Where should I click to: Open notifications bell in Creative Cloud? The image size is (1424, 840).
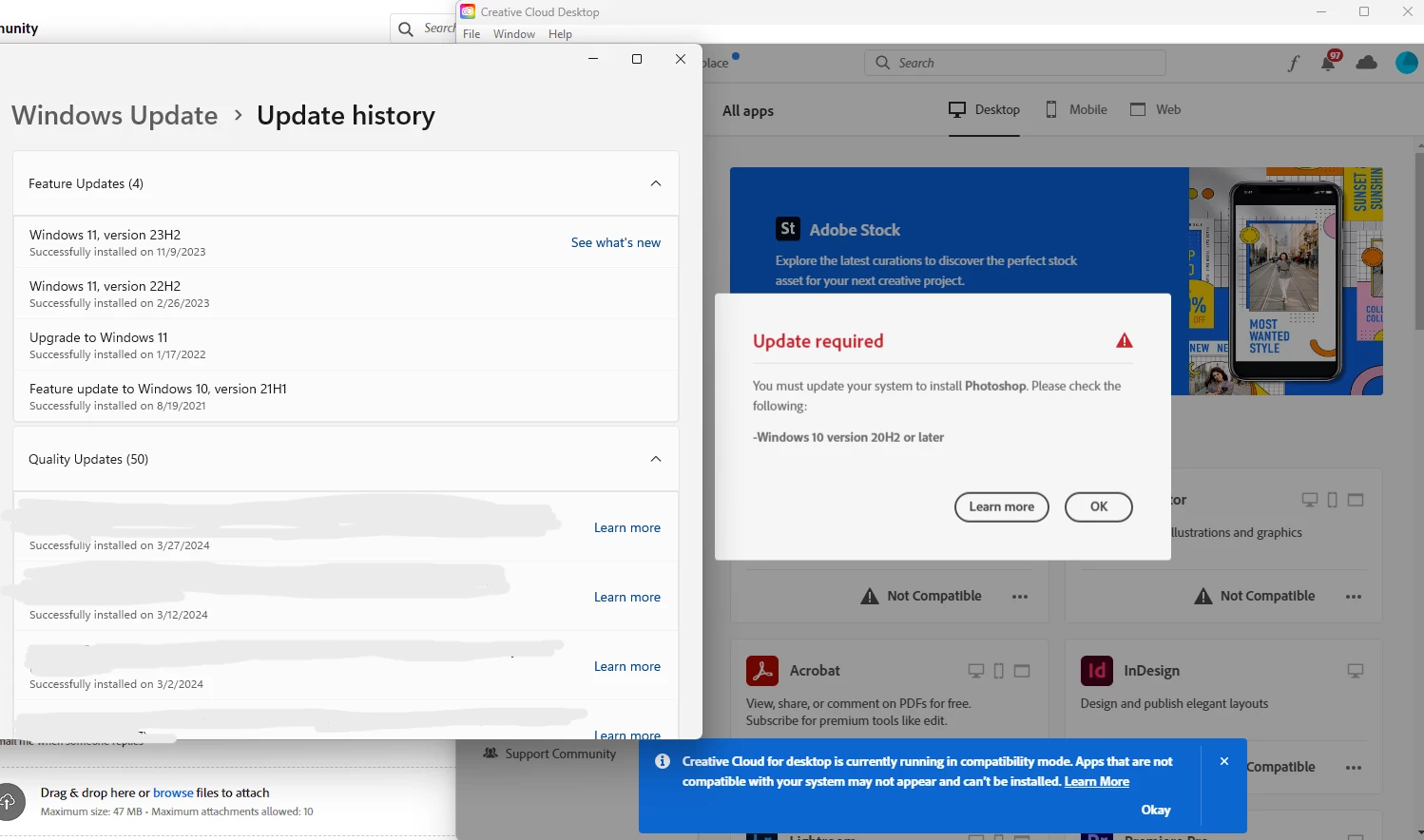[1329, 63]
